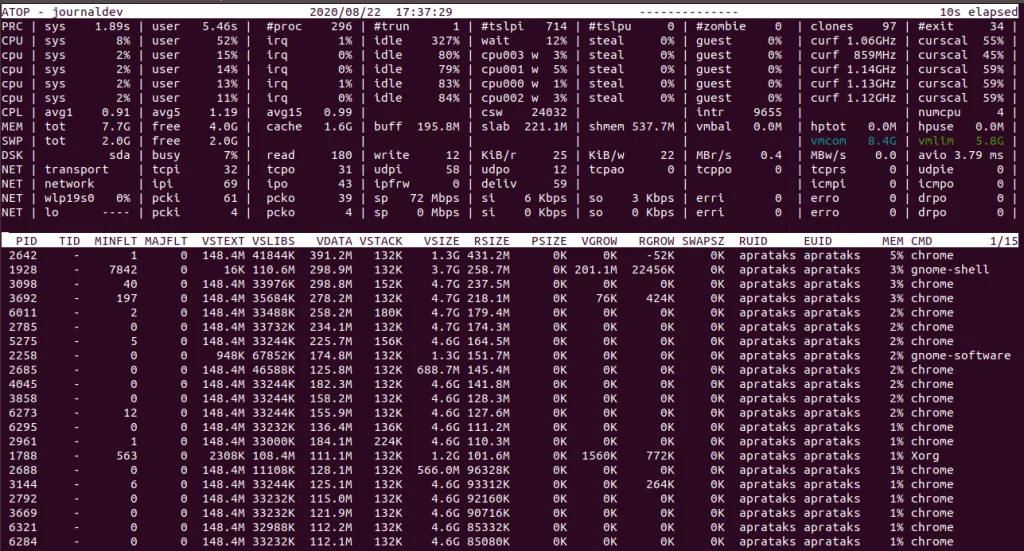Click the VSIZE column header
1024x551 pixels.
(x=439, y=242)
